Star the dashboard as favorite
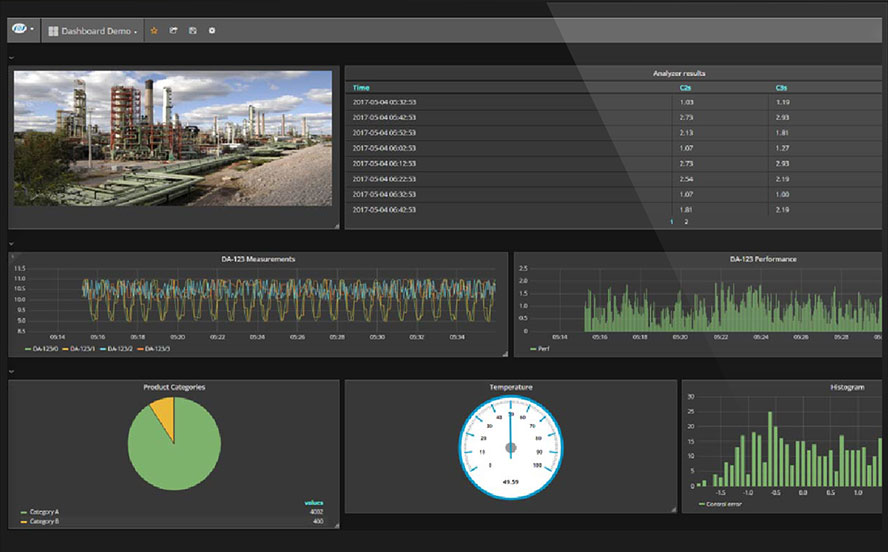 154,31
